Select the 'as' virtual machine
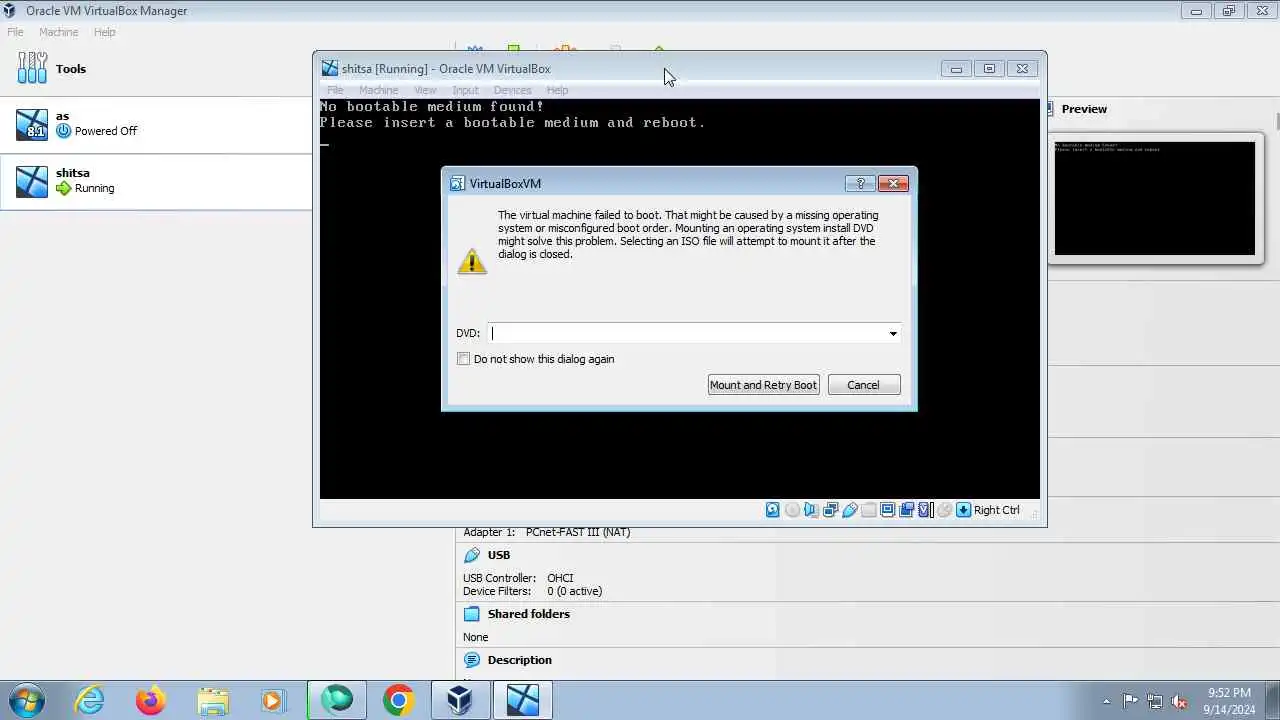The height and width of the screenshot is (720, 1280). (x=156, y=124)
